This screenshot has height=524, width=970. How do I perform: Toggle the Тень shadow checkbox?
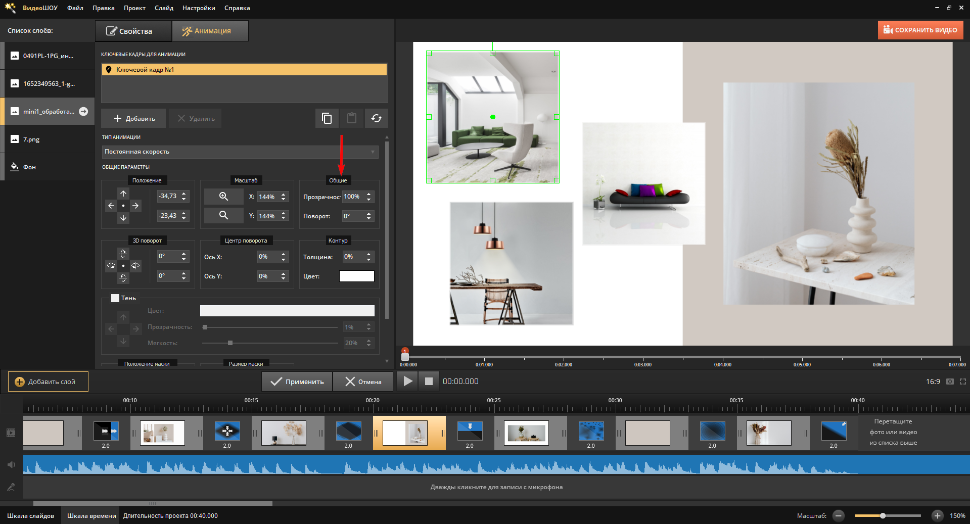click(x=114, y=298)
